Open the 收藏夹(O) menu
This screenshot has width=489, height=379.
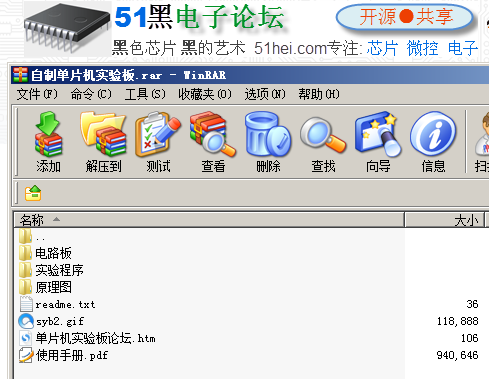205,94
